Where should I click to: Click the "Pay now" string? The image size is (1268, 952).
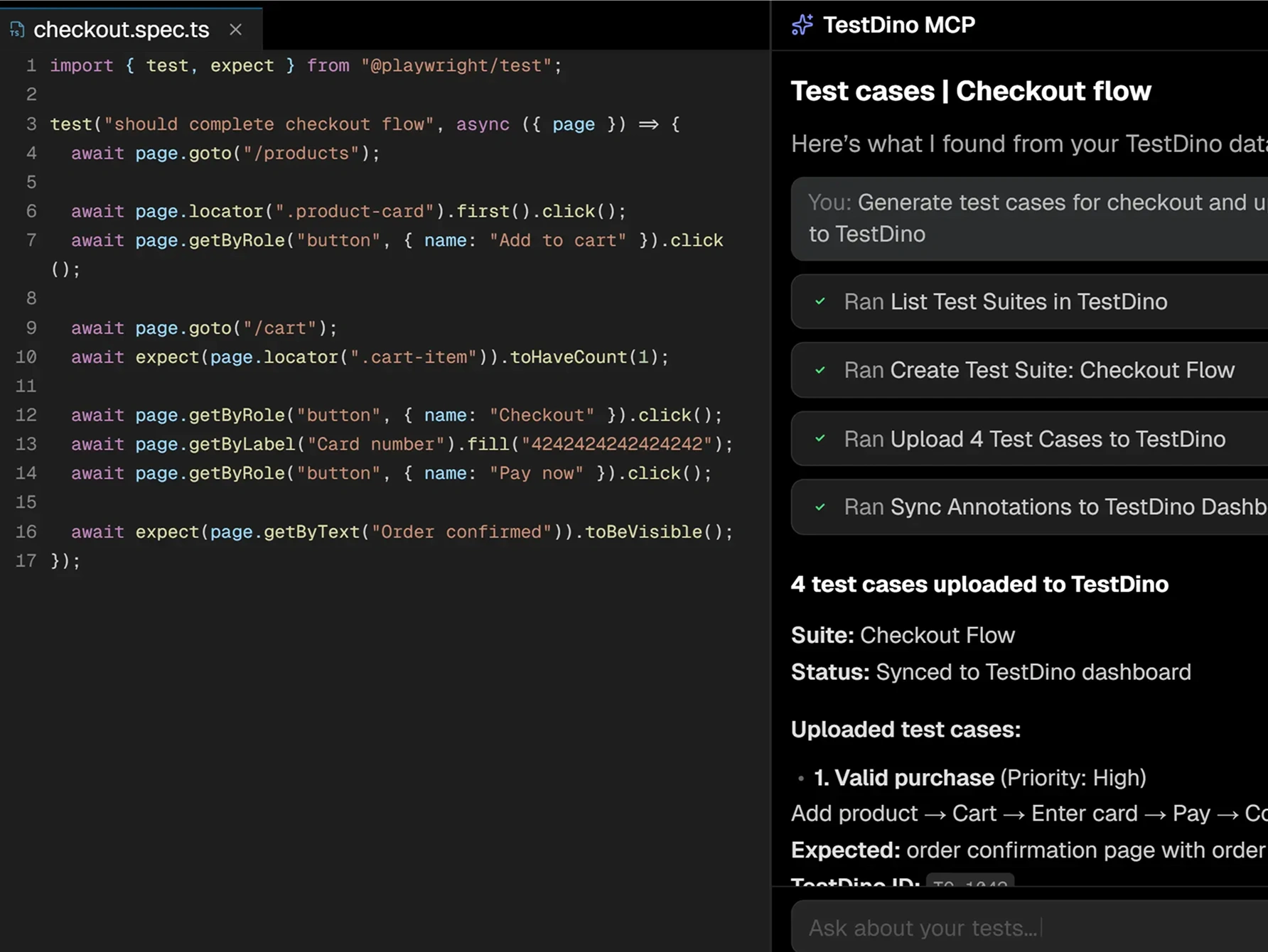tap(537, 473)
